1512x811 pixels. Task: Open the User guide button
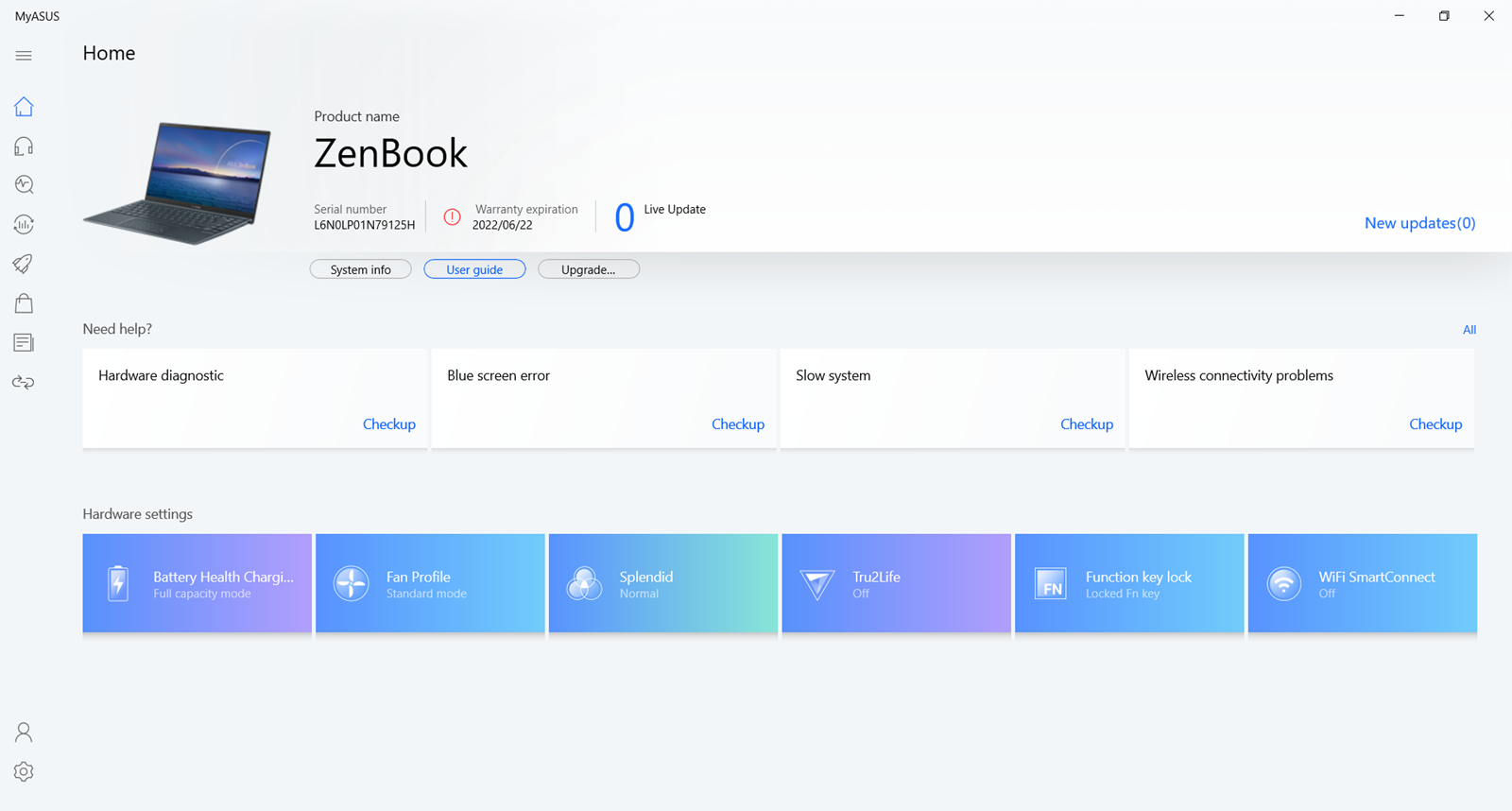coord(474,269)
